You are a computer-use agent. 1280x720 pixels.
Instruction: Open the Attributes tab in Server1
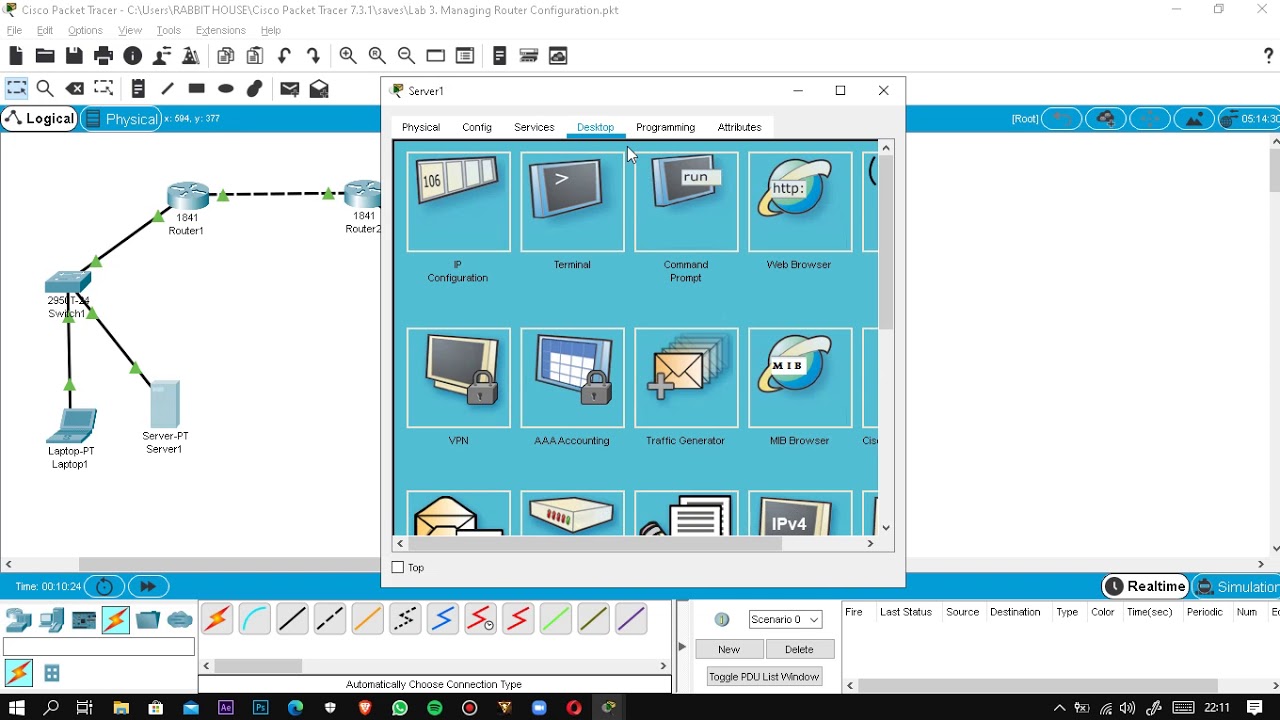pos(739,127)
